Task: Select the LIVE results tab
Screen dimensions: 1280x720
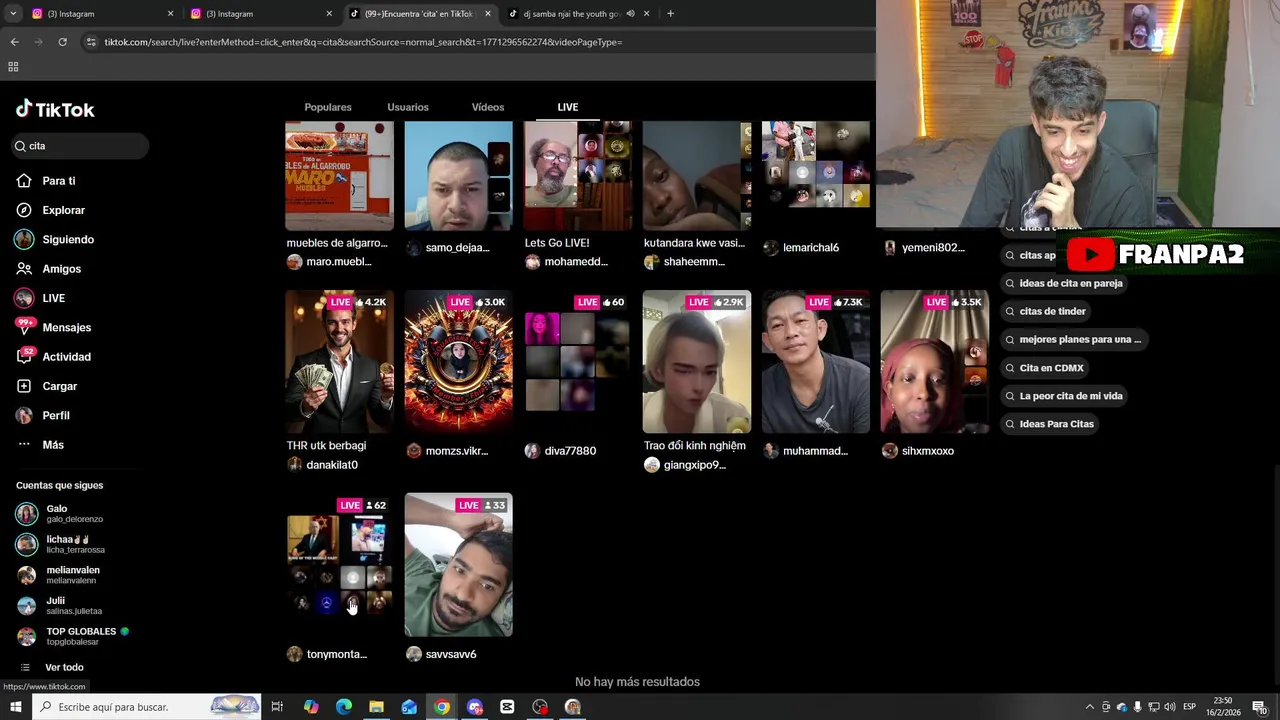Action: tap(568, 107)
